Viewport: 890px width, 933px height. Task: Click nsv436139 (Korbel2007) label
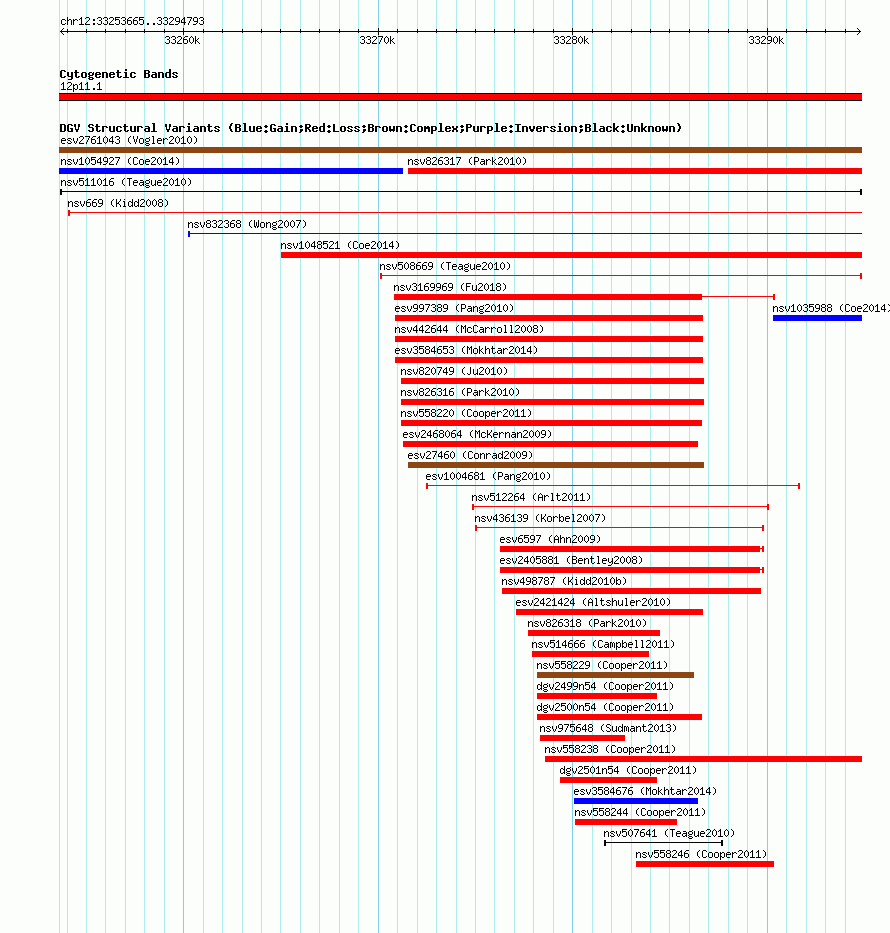(x=540, y=518)
